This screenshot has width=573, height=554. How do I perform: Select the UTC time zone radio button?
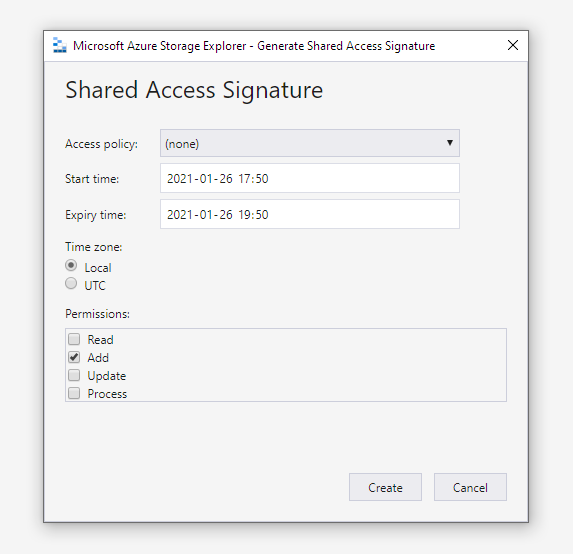pyautogui.click(x=71, y=283)
